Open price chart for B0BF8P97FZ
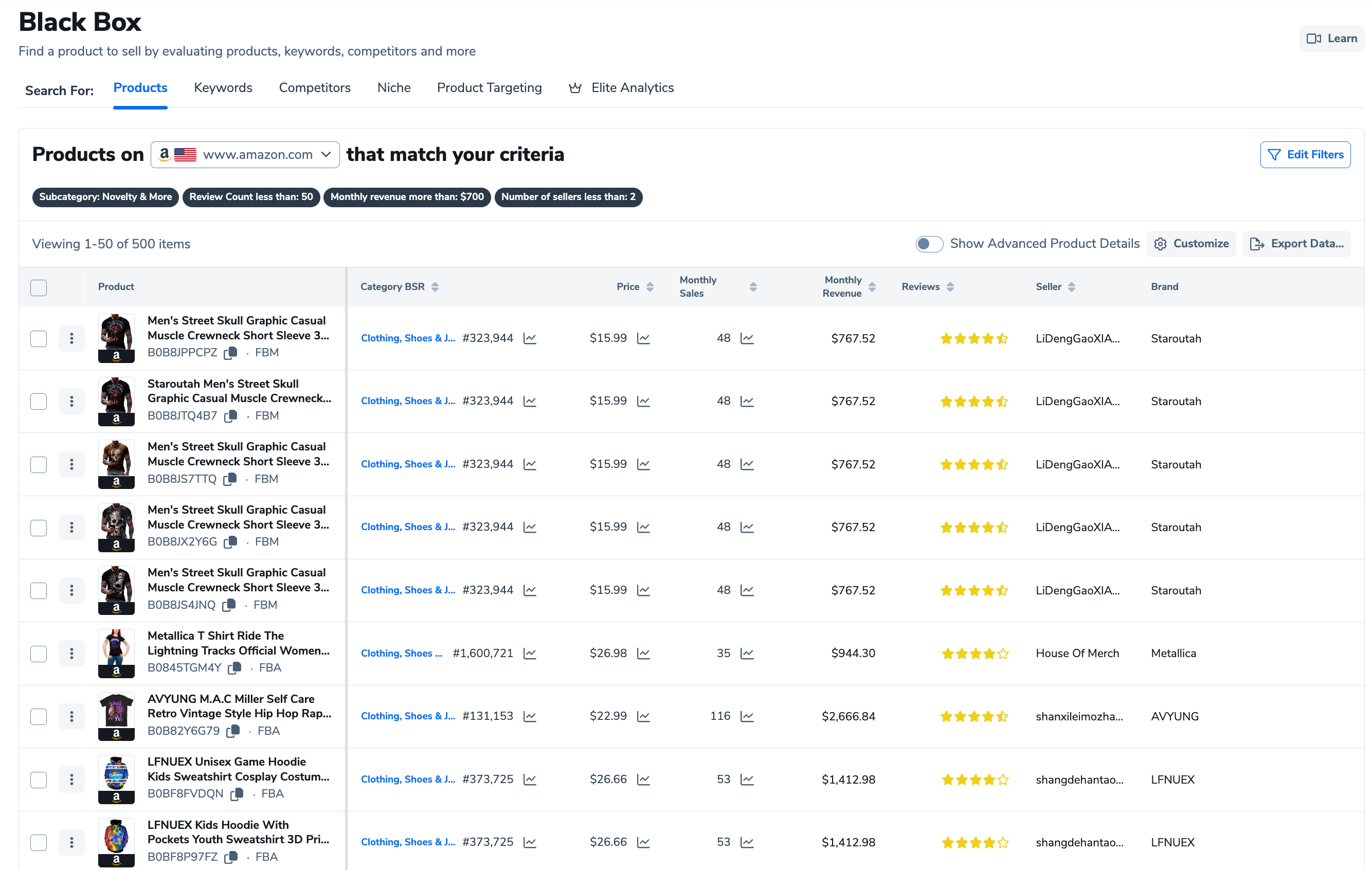This screenshot has height=870, width=1372. (x=643, y=842)
